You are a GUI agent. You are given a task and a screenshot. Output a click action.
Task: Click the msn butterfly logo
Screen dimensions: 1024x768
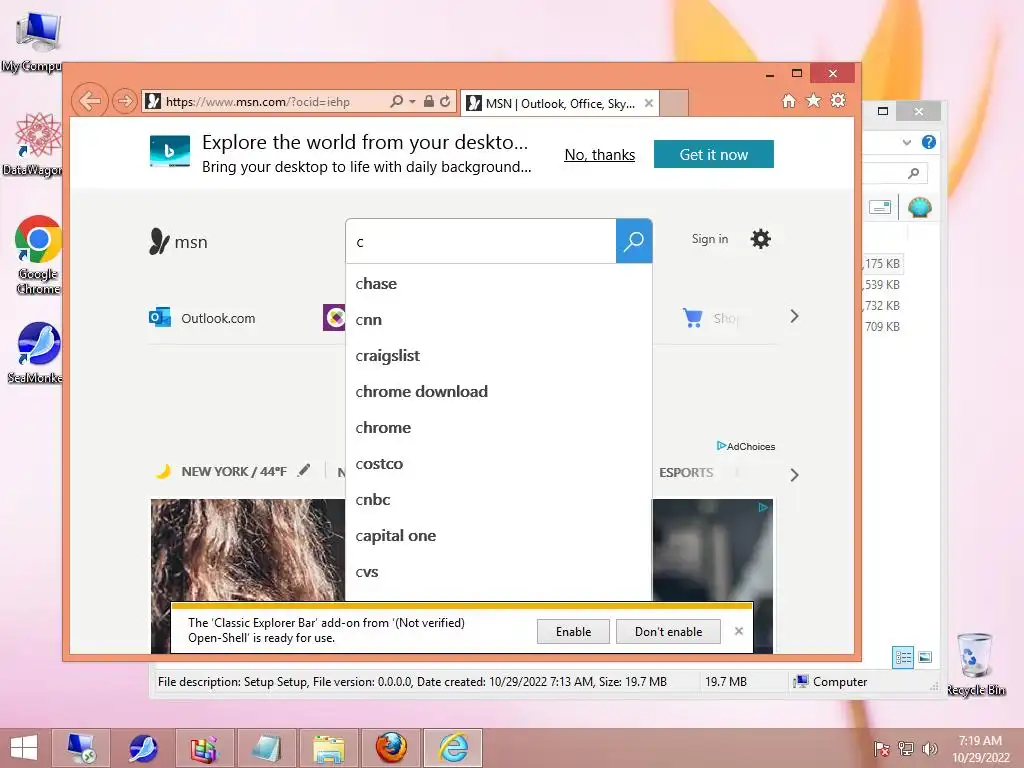point(178,242)
